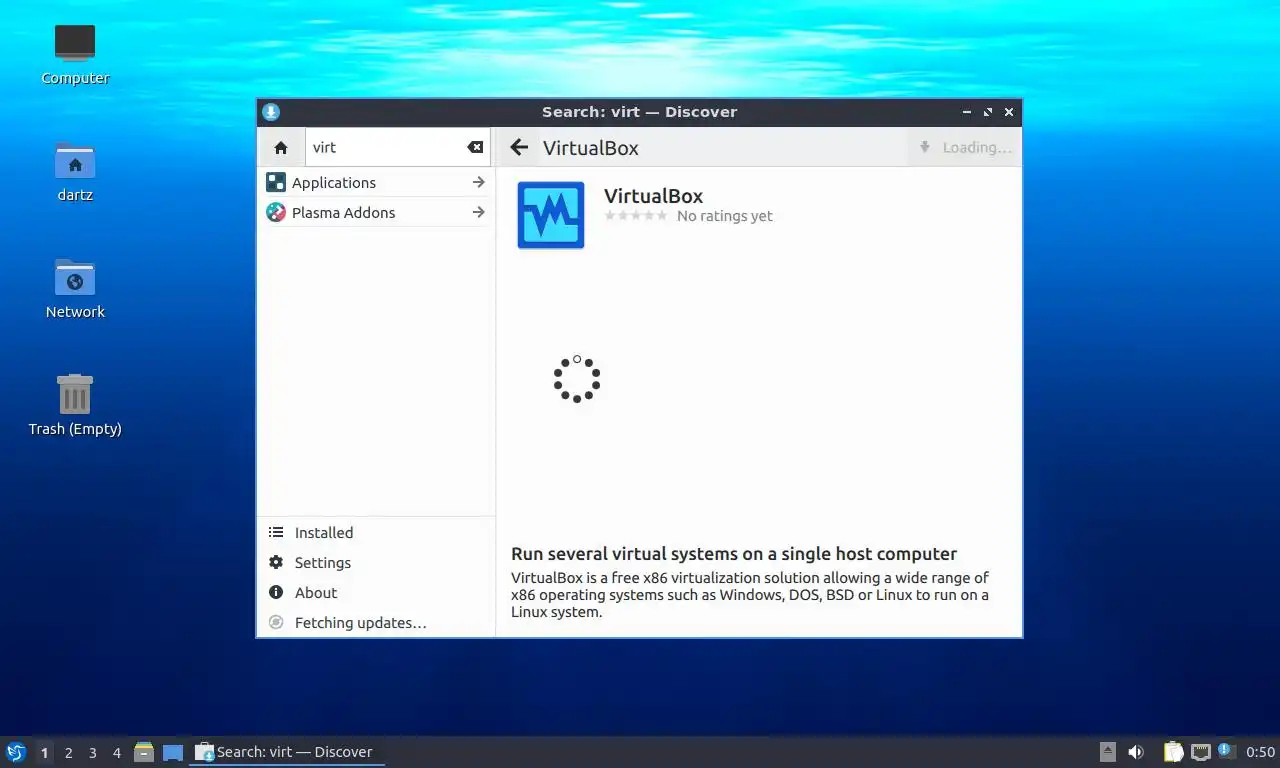Viewport: 1280px width, 768px height.
Task: Open the volume control tray icon
Action: point(1136,752)
